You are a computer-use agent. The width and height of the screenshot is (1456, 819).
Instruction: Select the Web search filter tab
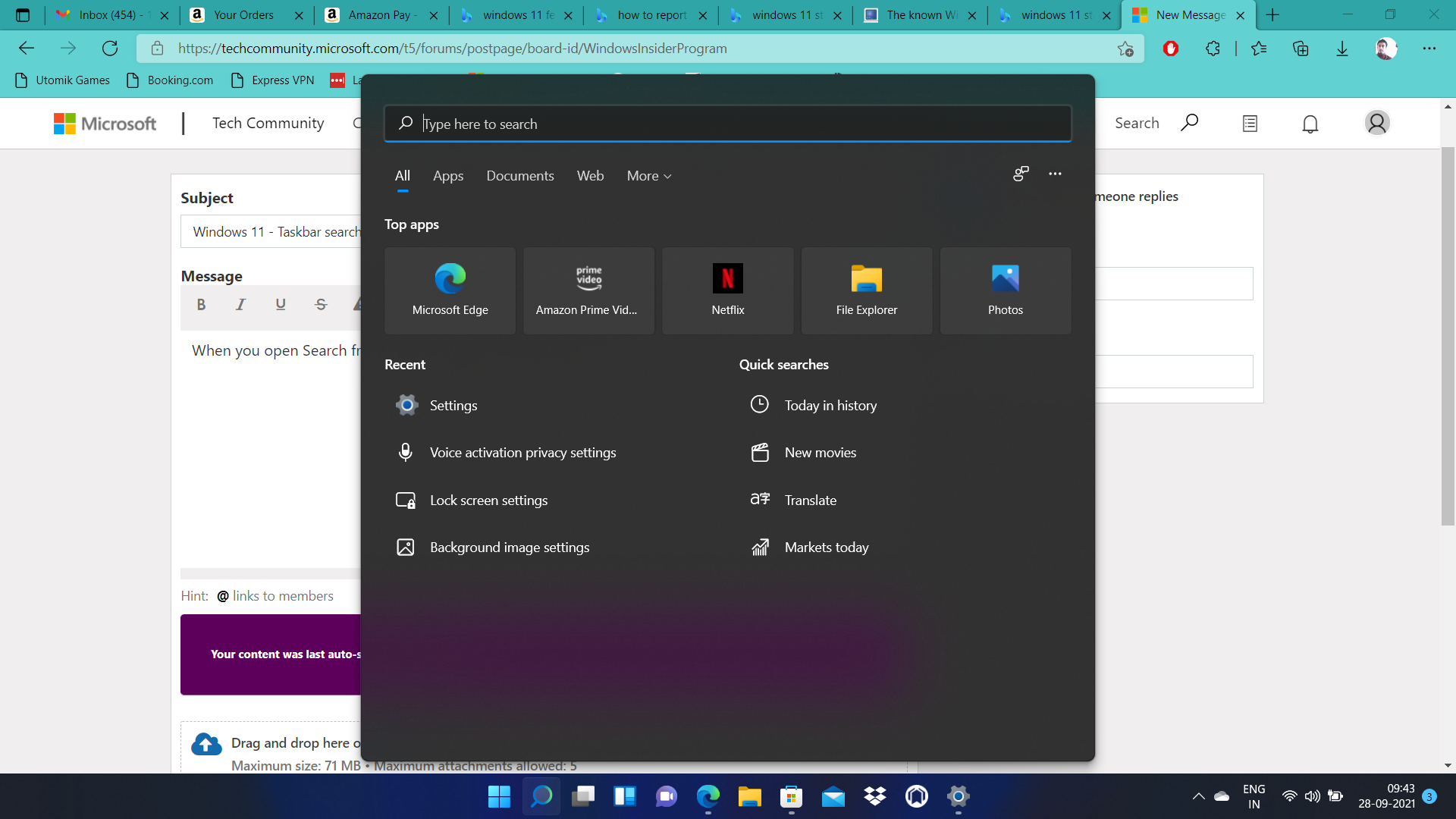590,176
